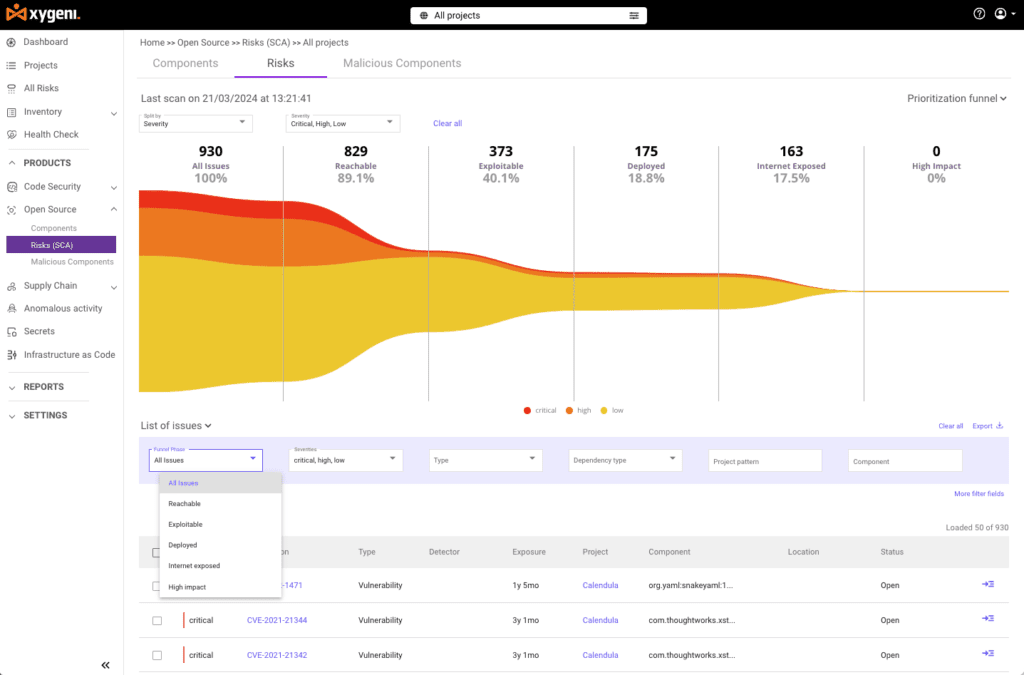Image resolution: width=1024 pixels, height=675 pixels.
Task: Switch to the Malicious Components tab
Action: [x=402, y=63]
